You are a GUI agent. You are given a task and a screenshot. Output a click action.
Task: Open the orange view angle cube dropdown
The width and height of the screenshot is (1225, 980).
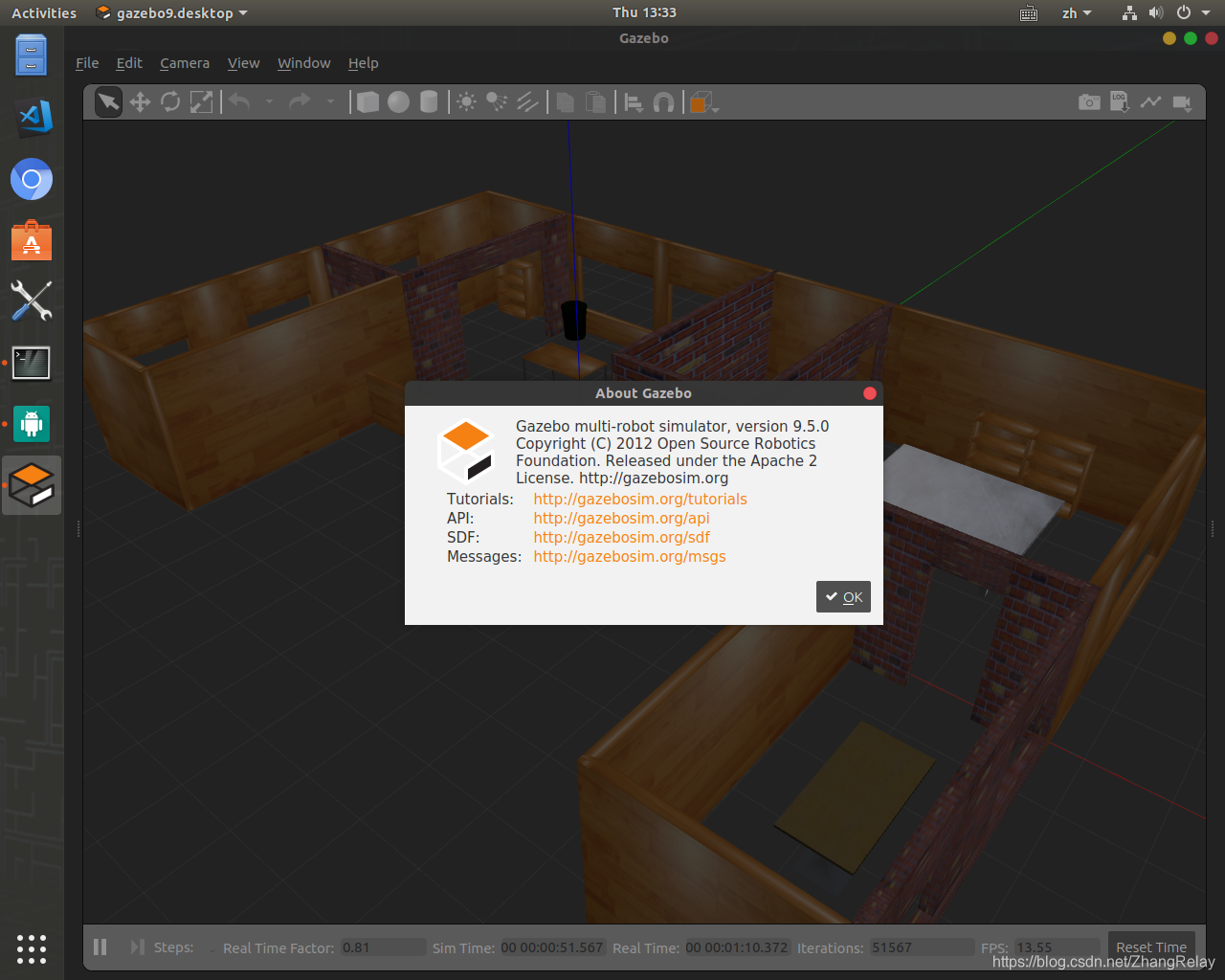(x=703, y=102)
